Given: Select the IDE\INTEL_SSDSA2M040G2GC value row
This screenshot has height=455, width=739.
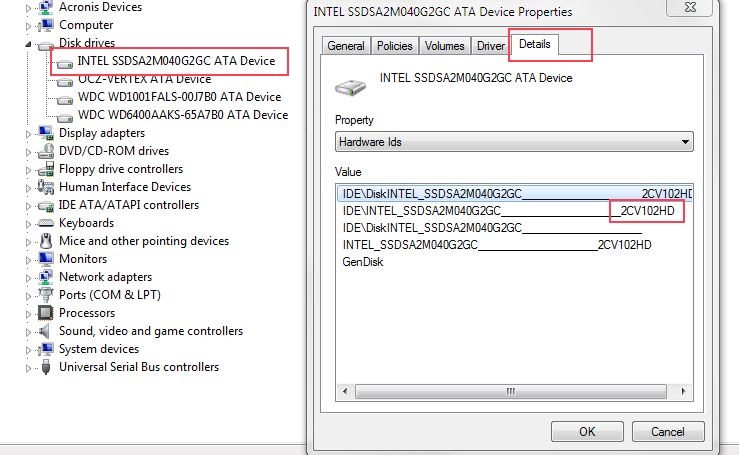Looking at the screenshot, I should pyautogui.click(x=515, y=211).
